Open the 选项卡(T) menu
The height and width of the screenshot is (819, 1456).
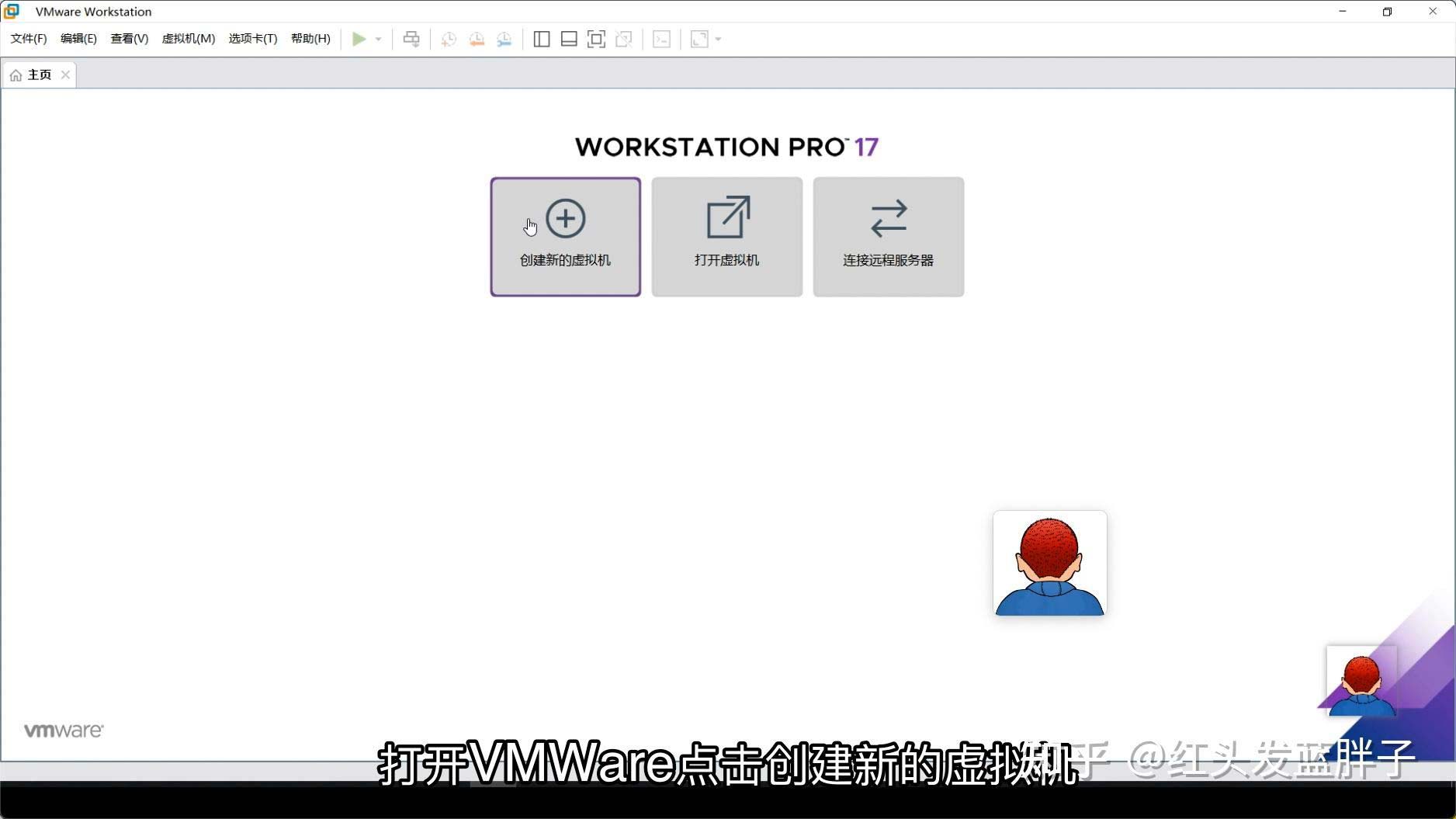click(x=253, y=39)
